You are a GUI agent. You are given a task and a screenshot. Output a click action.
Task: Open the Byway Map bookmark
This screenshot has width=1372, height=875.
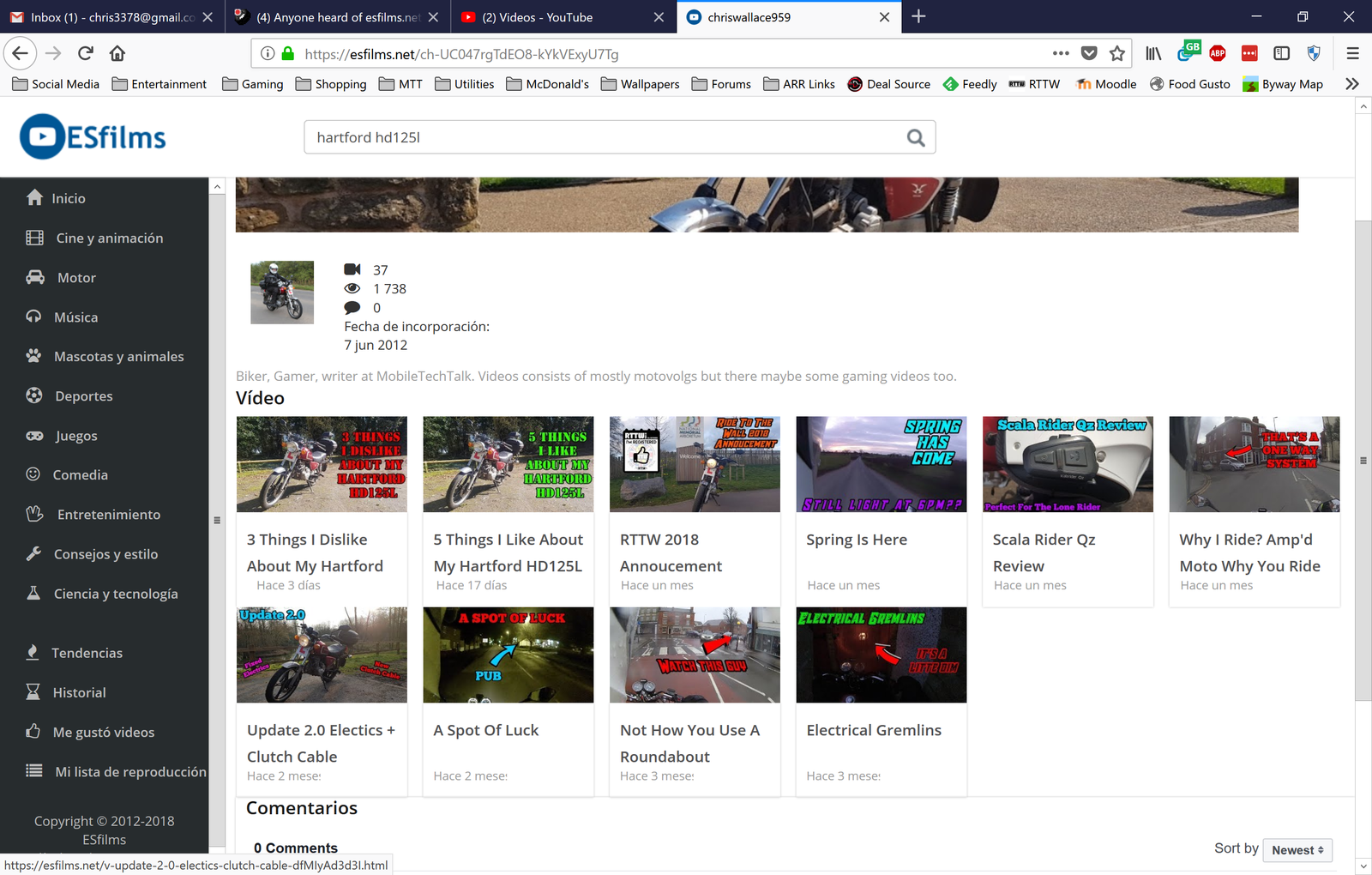[1283, 83]
